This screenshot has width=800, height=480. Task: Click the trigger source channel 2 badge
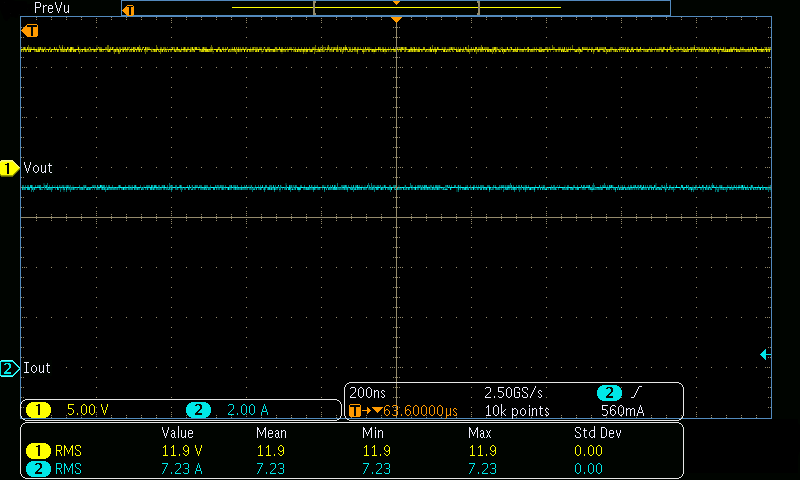[609, 393]
